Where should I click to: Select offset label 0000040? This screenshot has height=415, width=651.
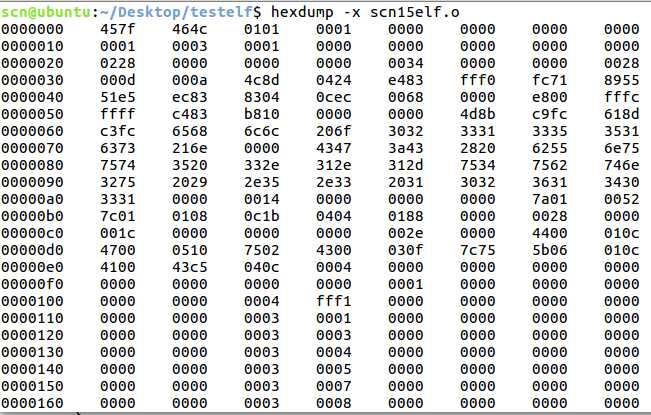pyautogui.click(x=32, y=97)
